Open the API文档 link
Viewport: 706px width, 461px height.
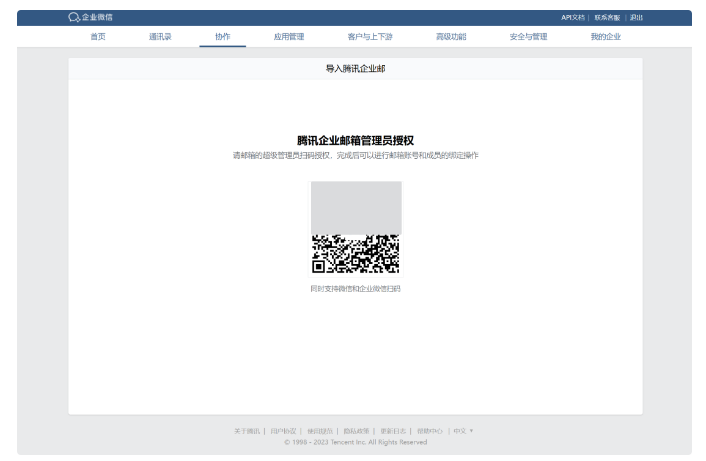click(573, 17)
